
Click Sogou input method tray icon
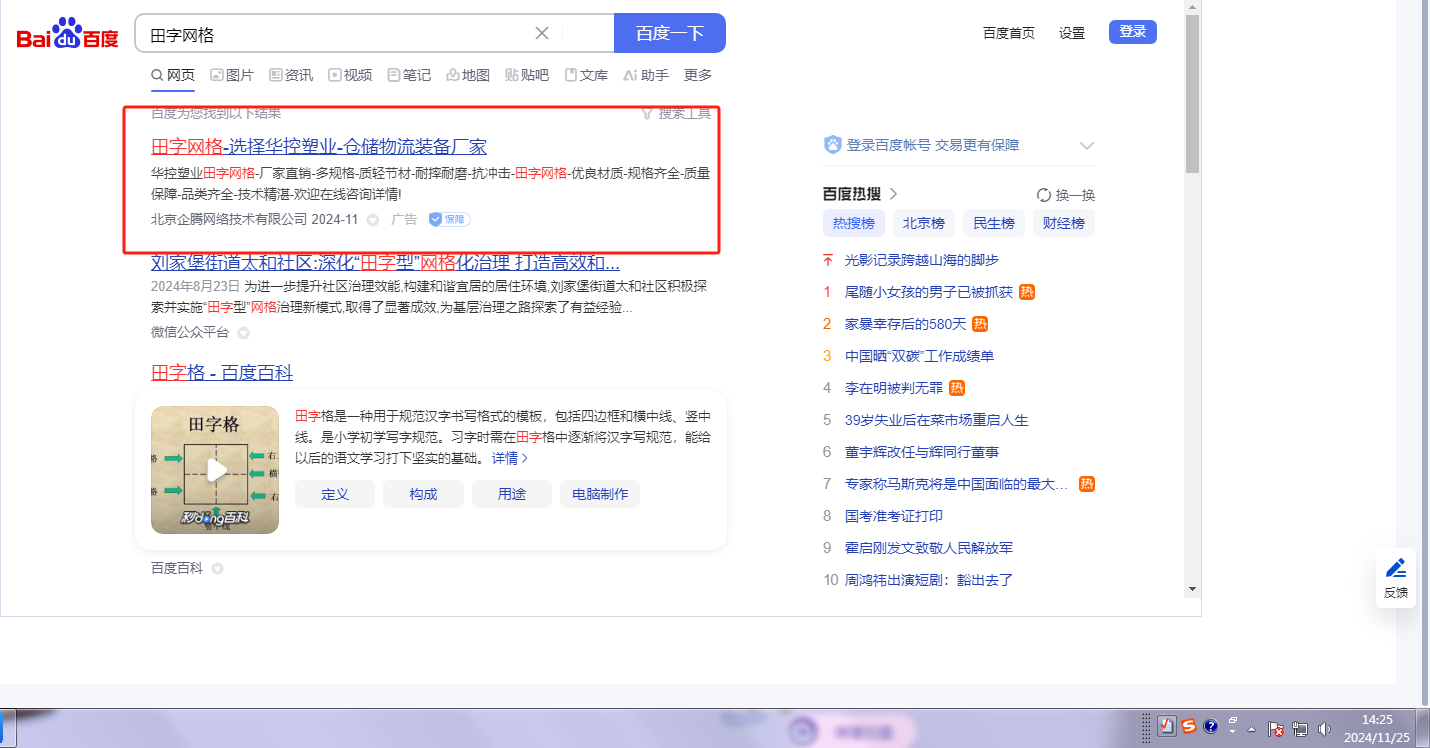click(1189, 727)
